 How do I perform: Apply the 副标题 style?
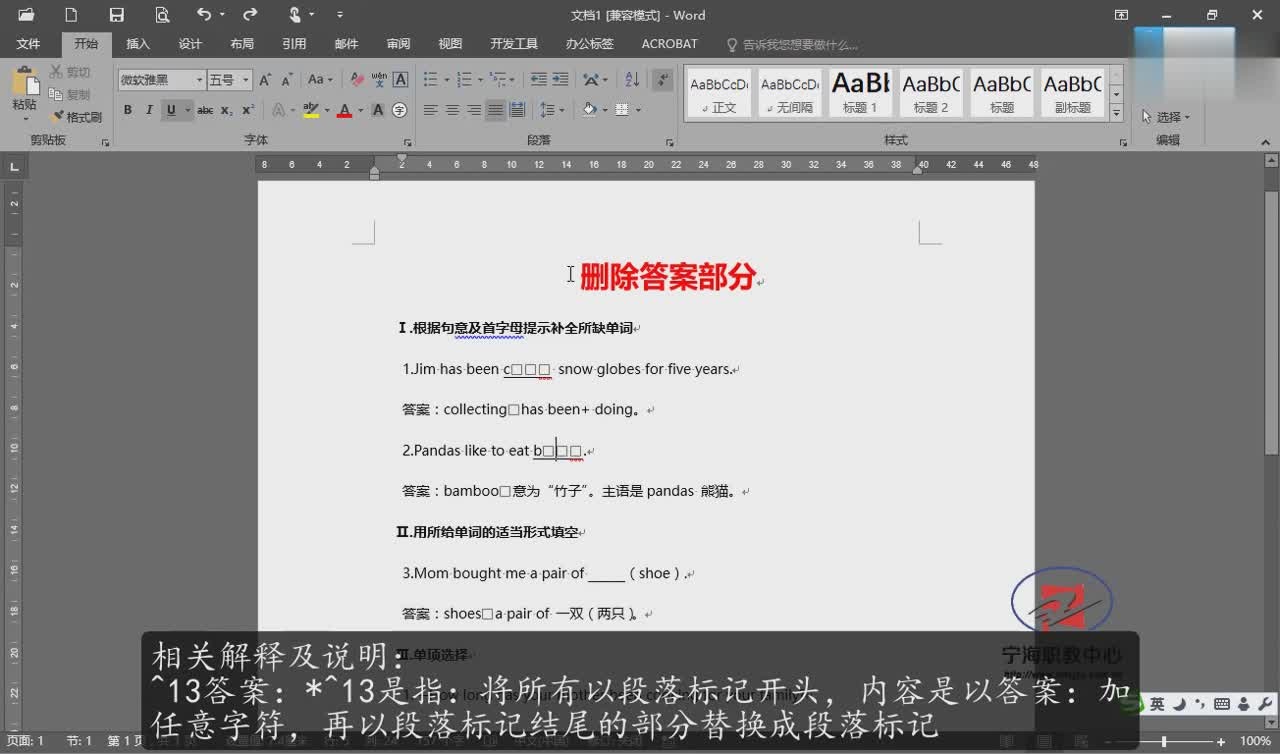click(1073, 93)
